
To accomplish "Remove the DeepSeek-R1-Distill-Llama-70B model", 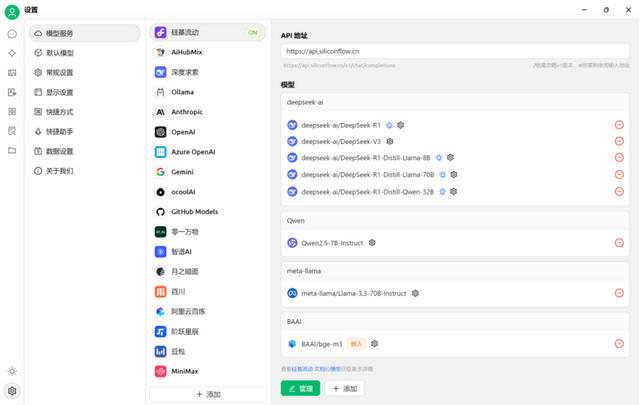I will pos(619,174).
